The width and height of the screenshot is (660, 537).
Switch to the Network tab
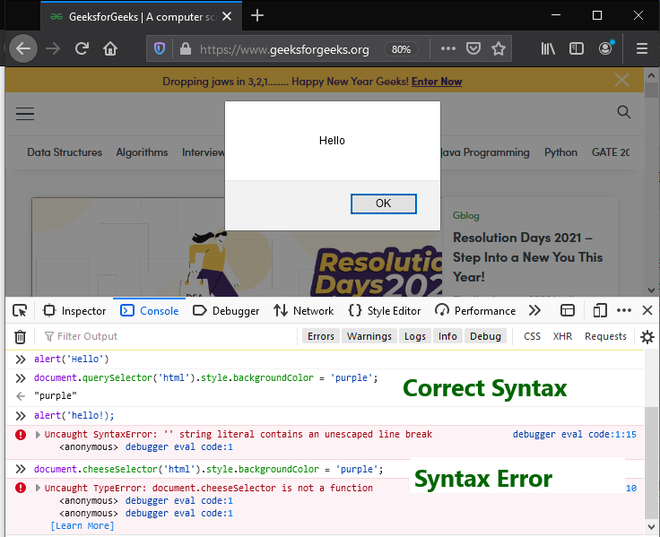[x=303, y=311]
